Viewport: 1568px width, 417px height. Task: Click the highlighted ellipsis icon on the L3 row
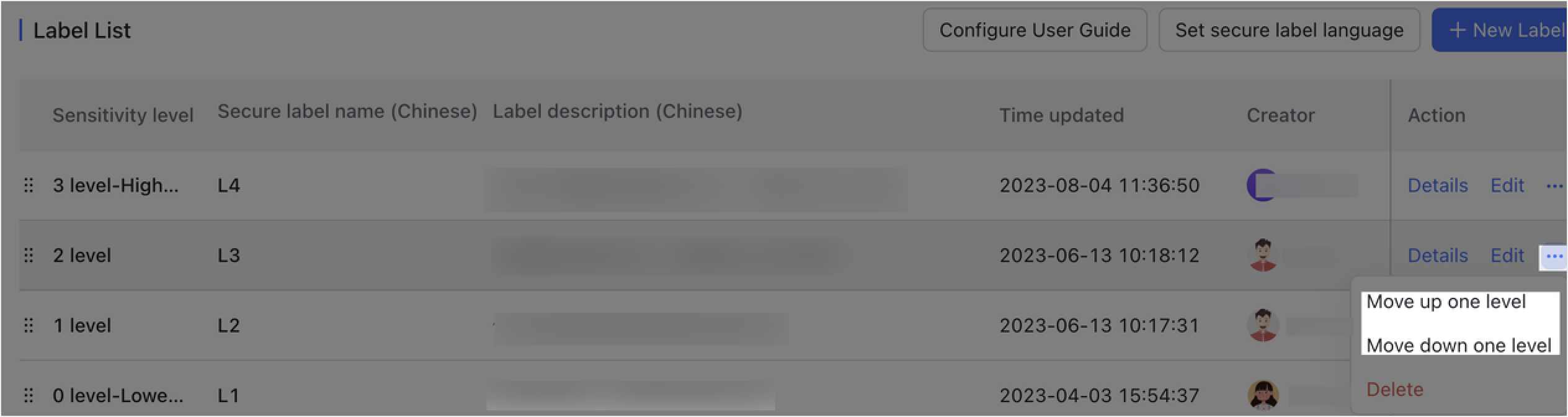[x=1554, y=255]
